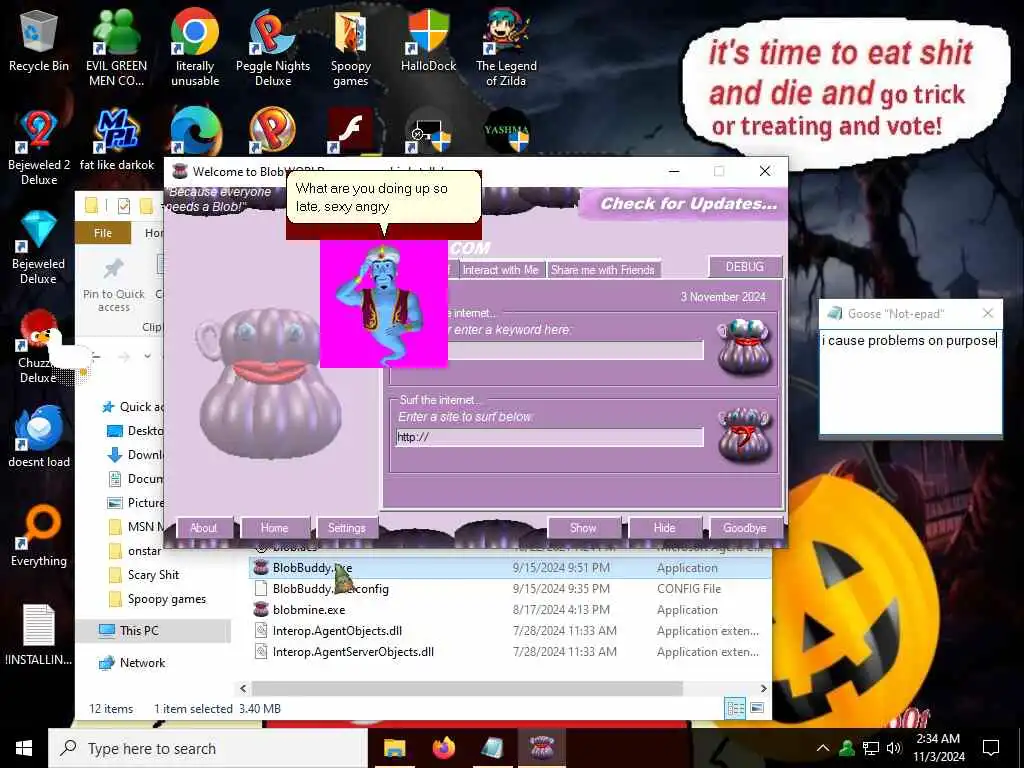Select Scary Shit folder in navigation pane
Screen dimensions: 1024x768
tap(144, 575)
